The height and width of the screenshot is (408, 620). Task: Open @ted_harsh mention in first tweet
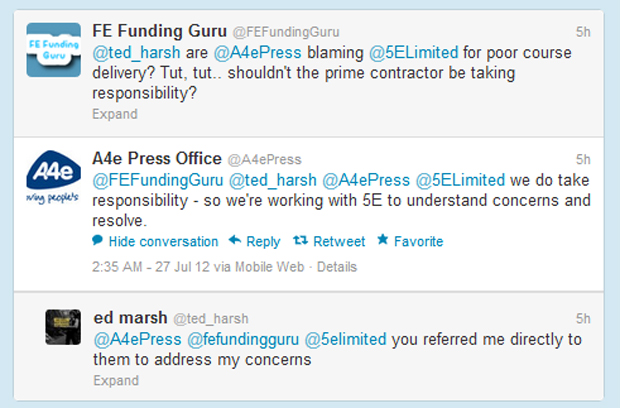click(x=136, y=53)
